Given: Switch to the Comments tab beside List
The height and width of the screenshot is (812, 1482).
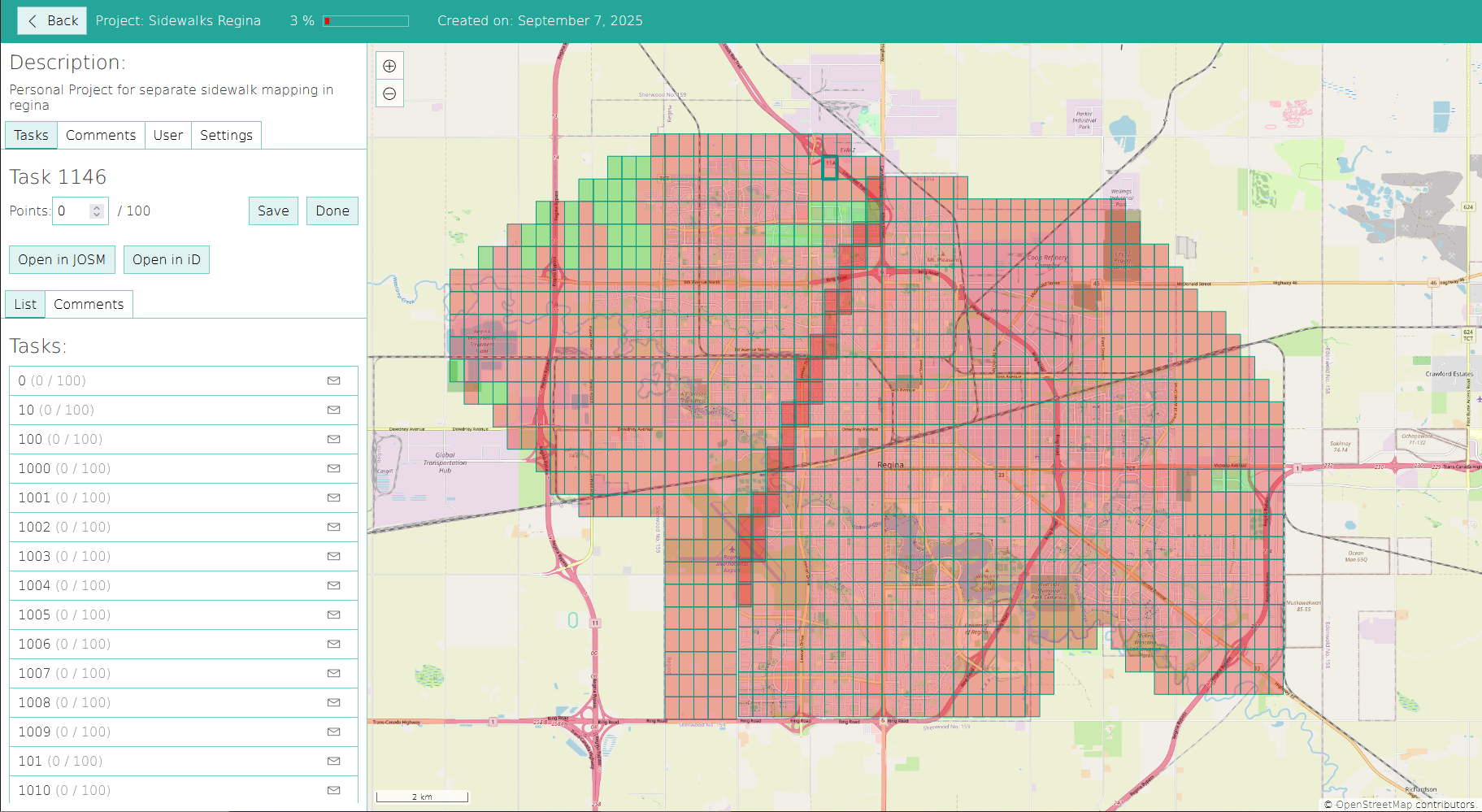Looking at the screenshot, I should tap(89, 303).
